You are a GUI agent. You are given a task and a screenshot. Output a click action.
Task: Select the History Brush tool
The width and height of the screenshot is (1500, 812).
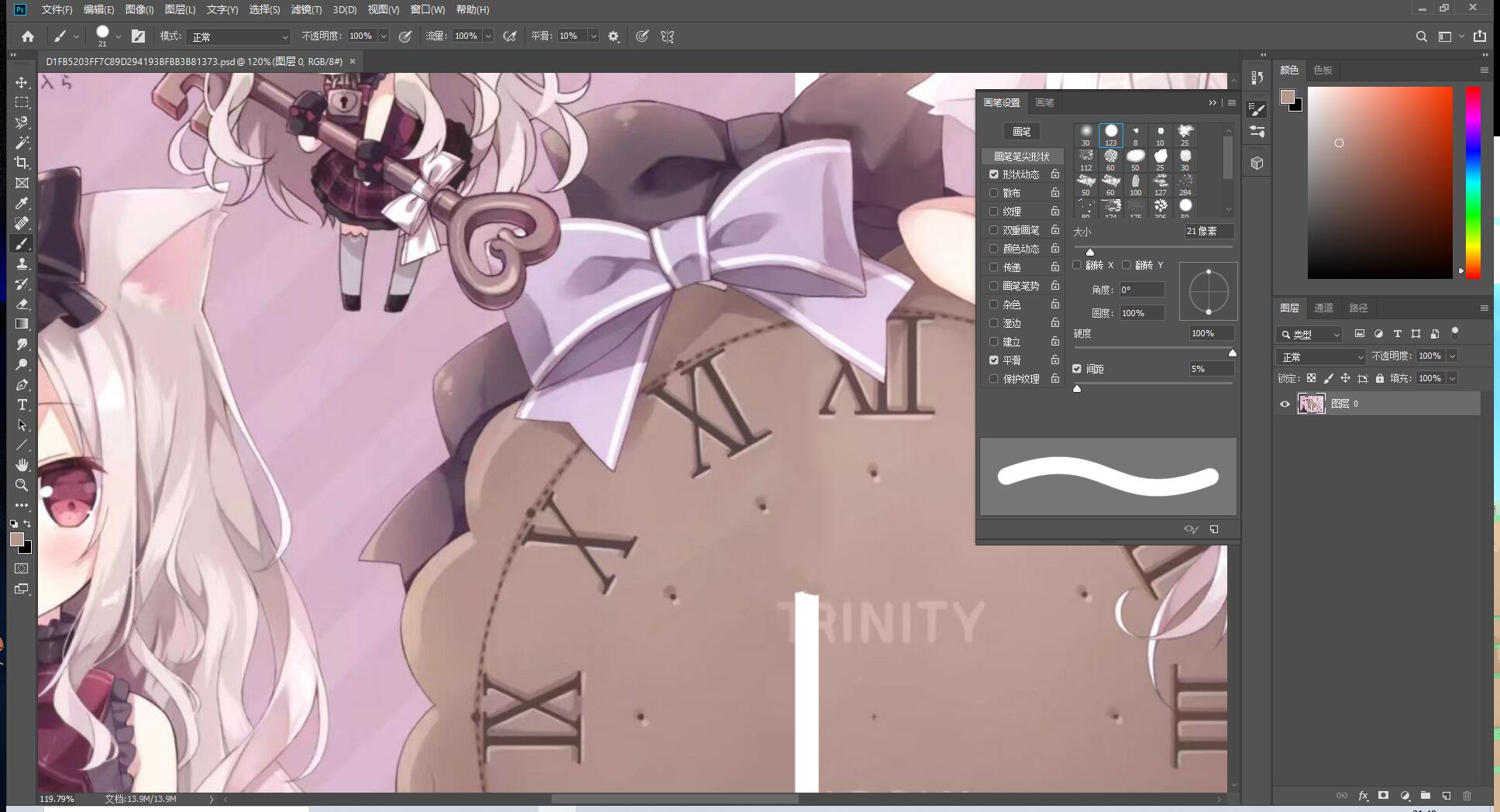pyautogui.click(x=22, y=284)
